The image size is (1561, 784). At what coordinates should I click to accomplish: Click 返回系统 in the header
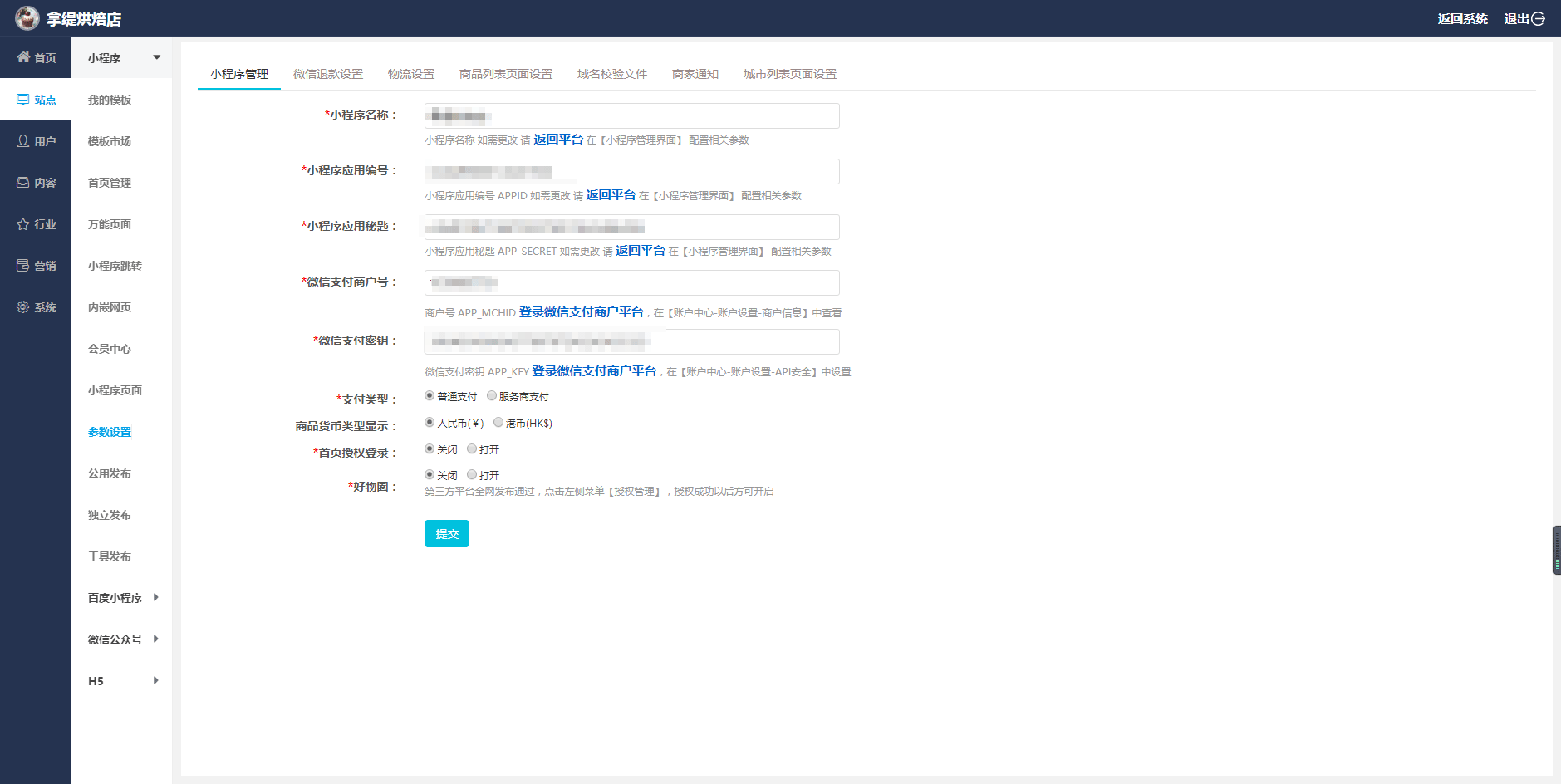[x=1463, y=18]
